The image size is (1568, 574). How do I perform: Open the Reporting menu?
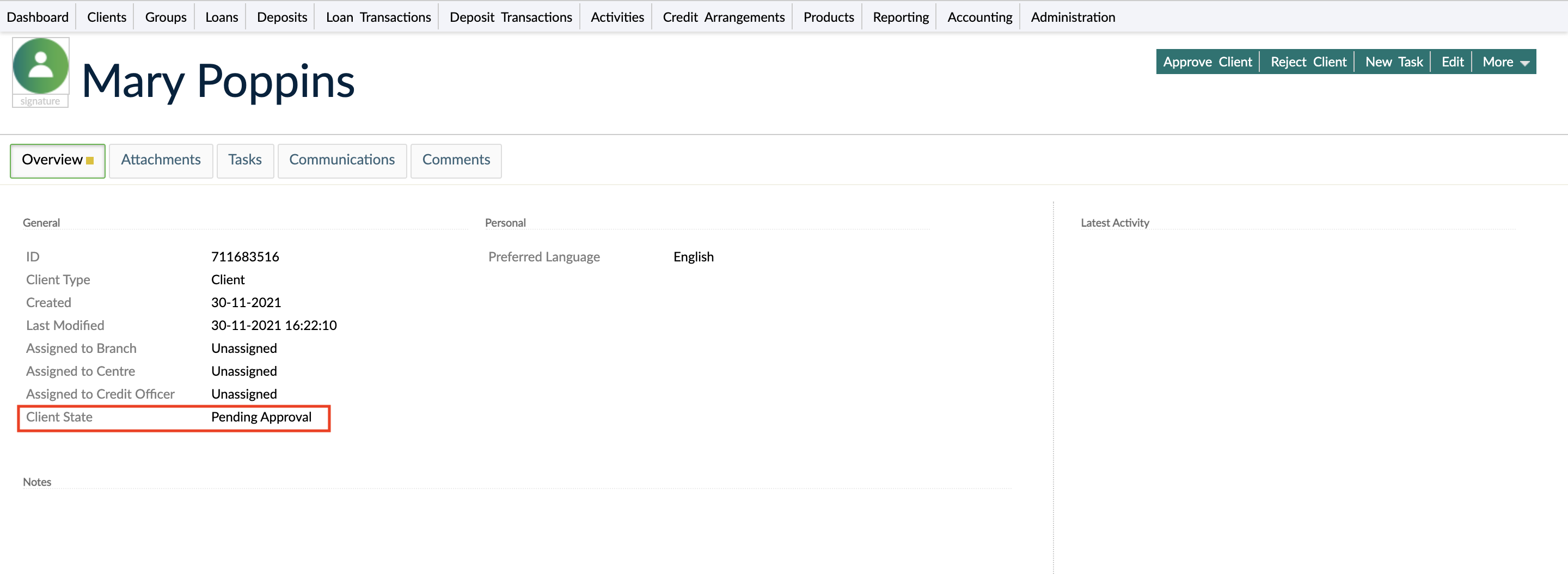(901, 16)
